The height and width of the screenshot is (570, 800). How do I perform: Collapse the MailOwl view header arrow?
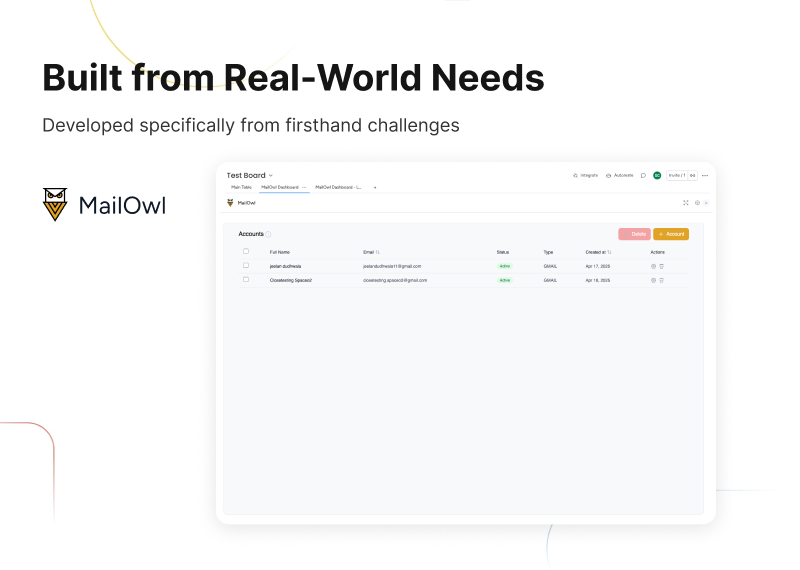point(707,203)
